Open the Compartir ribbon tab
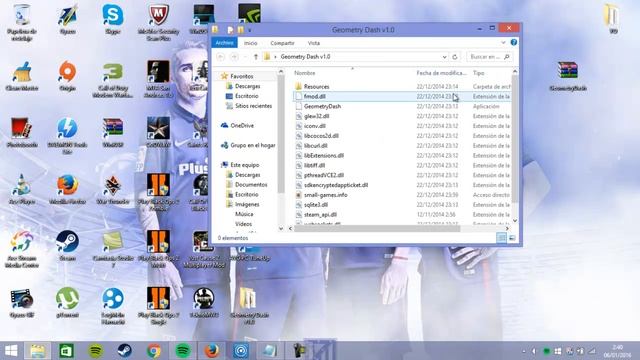This screenshot has height=360, width=640. tap(282, 43)
